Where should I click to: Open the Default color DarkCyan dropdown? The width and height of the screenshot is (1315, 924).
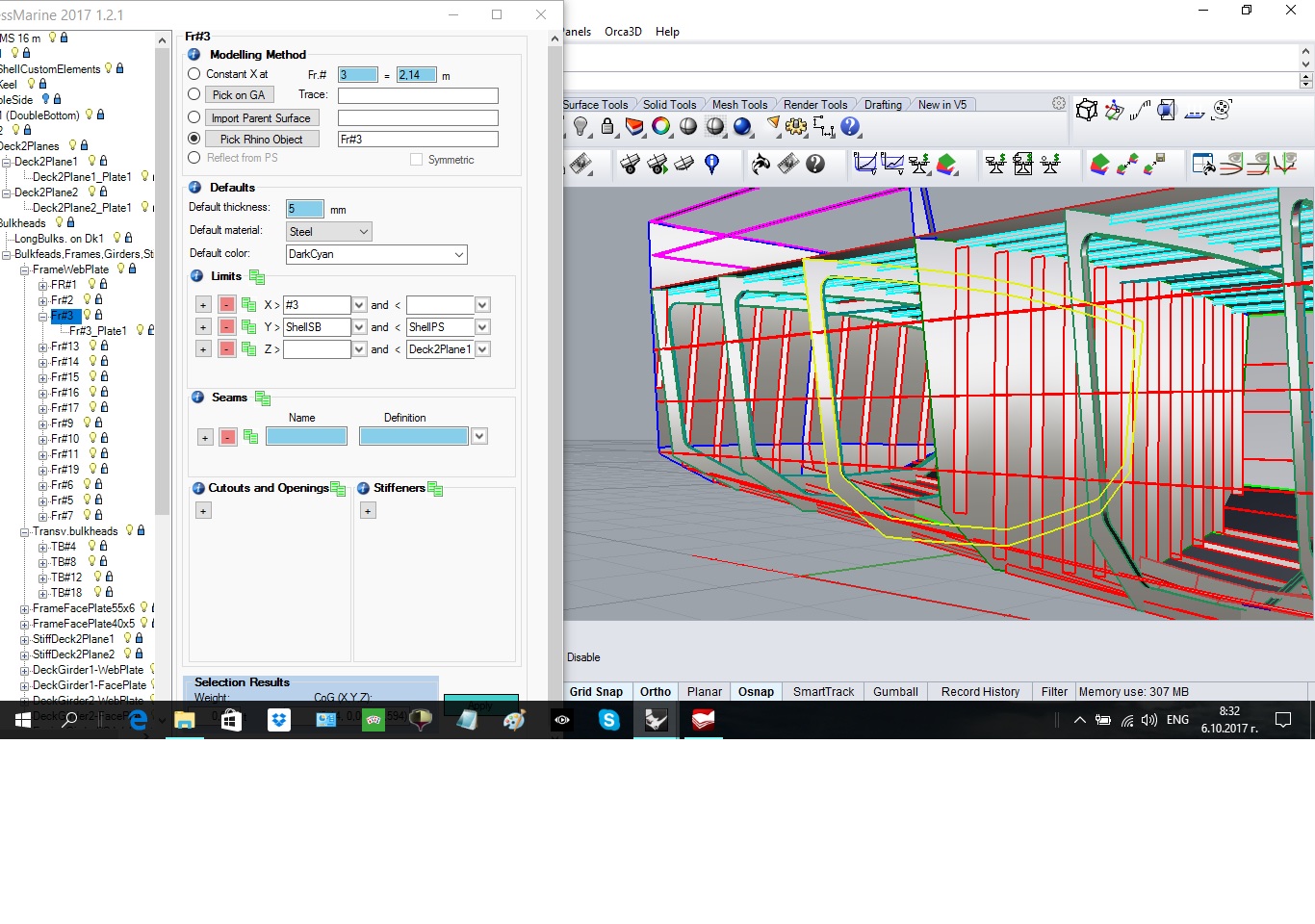[x=376, y=254]
